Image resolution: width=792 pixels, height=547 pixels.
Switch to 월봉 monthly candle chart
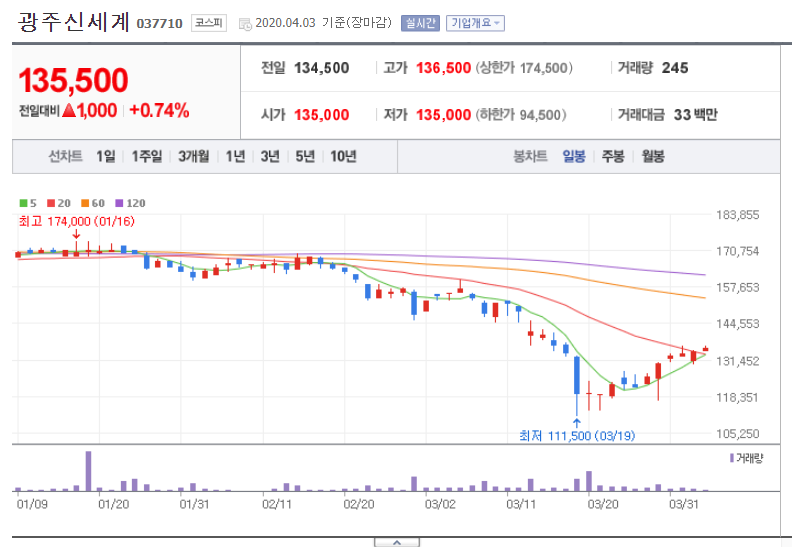pos(653,157)
